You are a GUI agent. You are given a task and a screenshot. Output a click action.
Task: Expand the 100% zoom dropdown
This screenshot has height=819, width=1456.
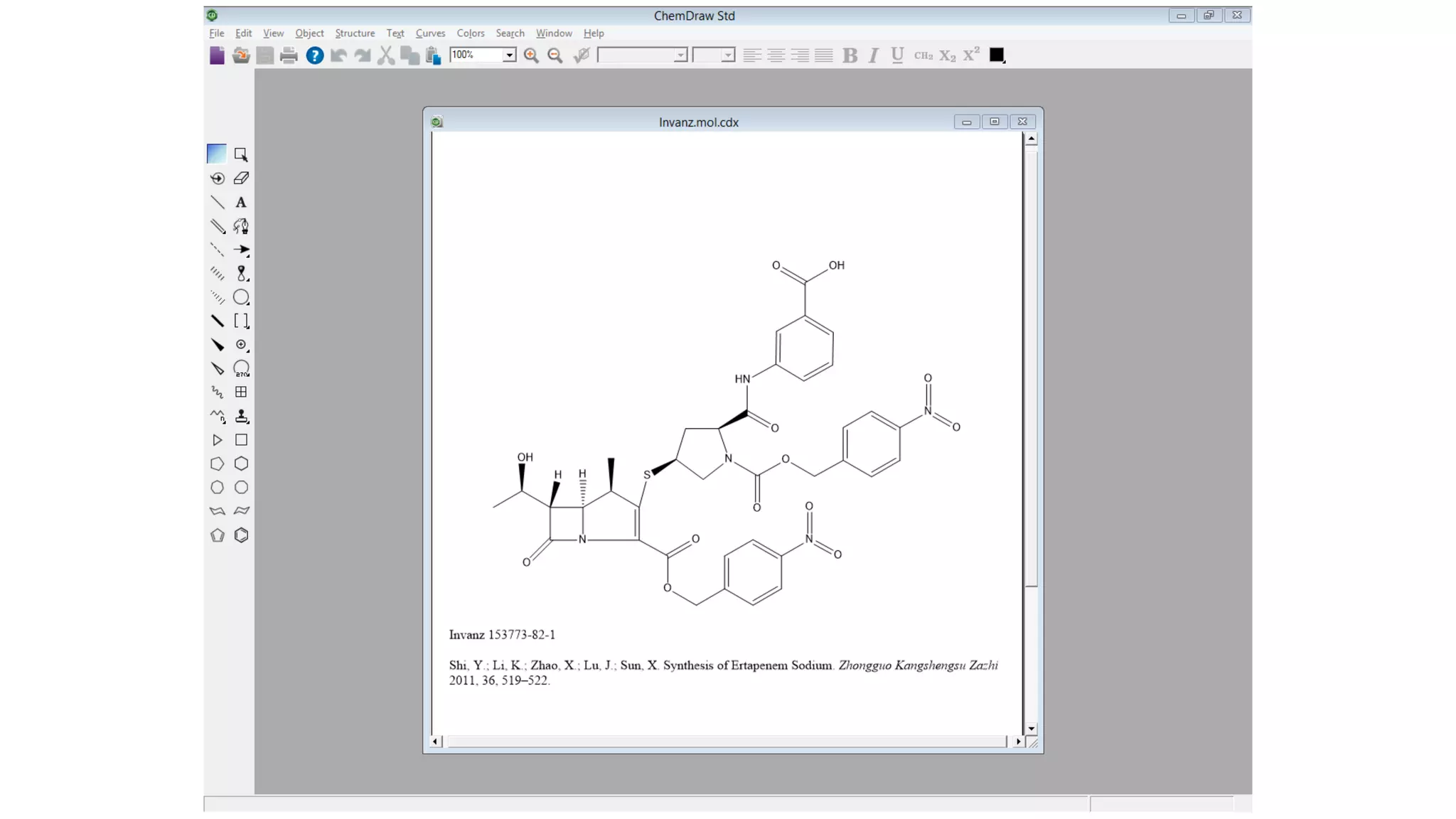509,55
